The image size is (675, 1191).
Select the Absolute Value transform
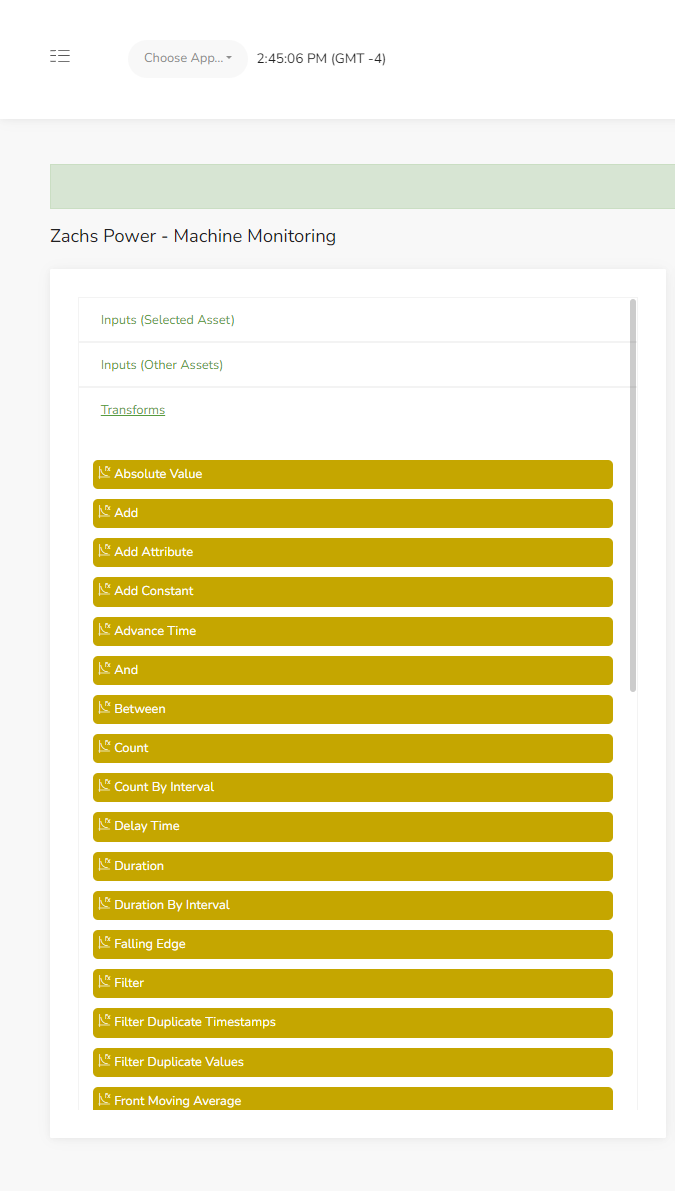pos(352,474)
